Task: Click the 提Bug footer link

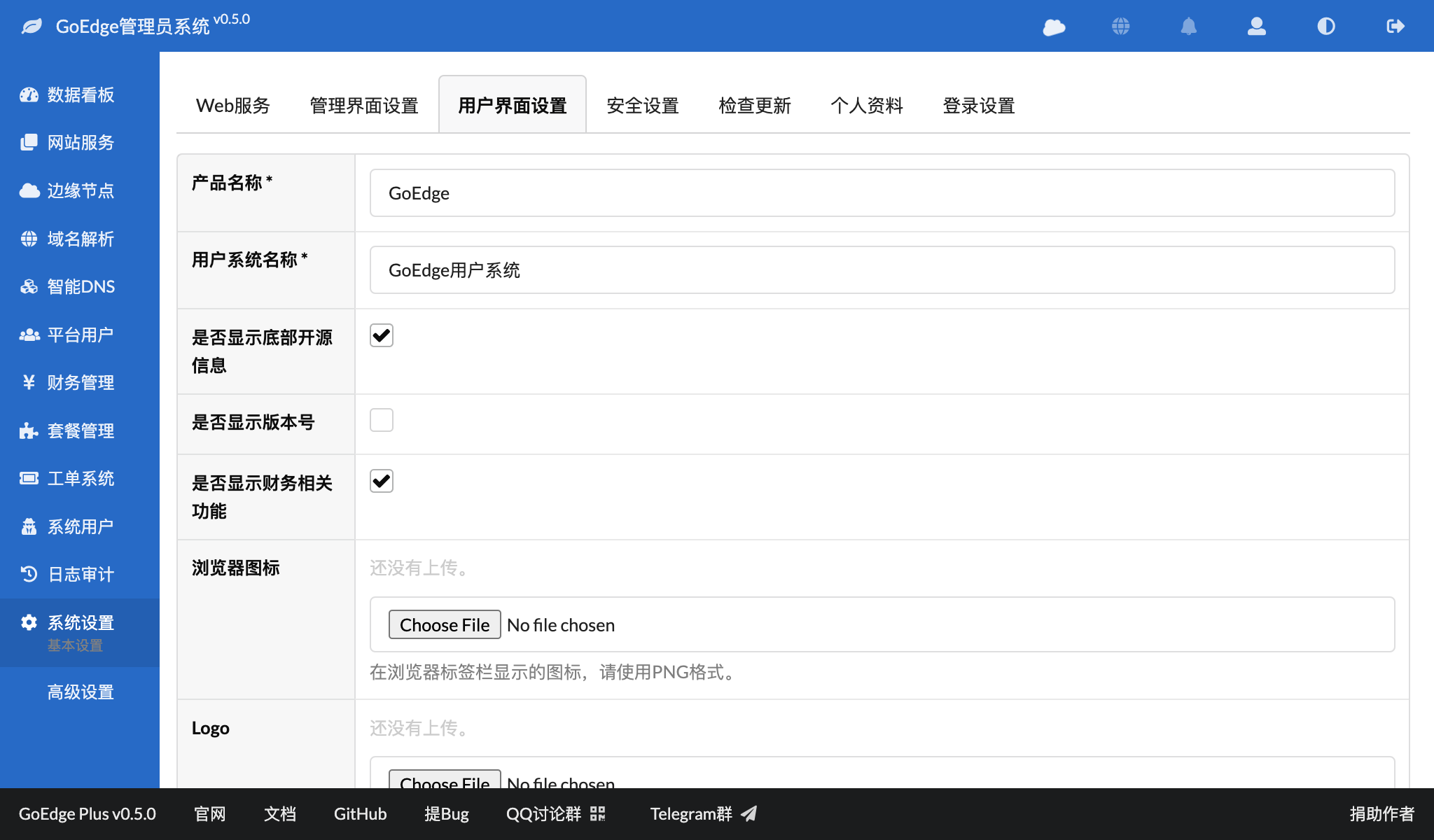Action: coord(446,813)
